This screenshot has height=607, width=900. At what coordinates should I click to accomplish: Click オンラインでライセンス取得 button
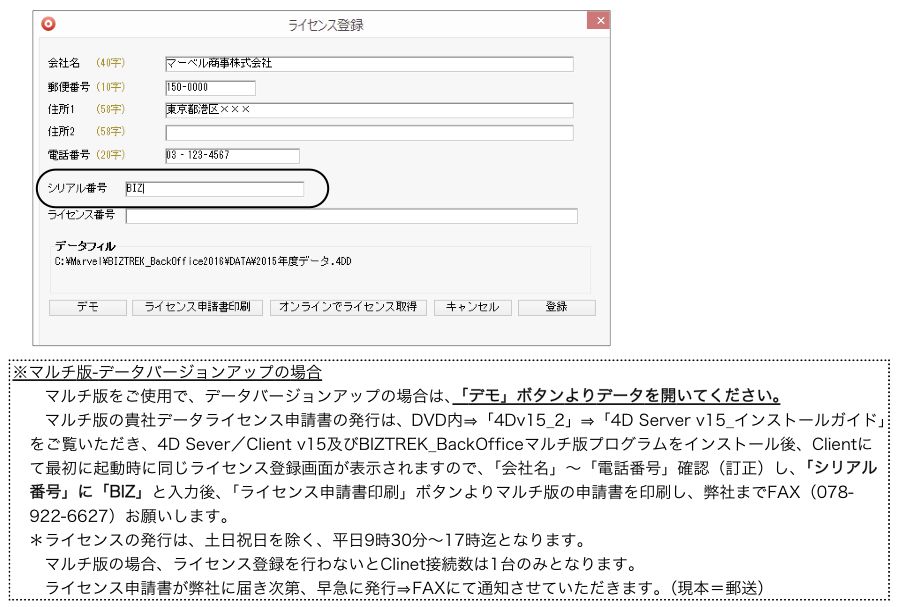[348, 308]
